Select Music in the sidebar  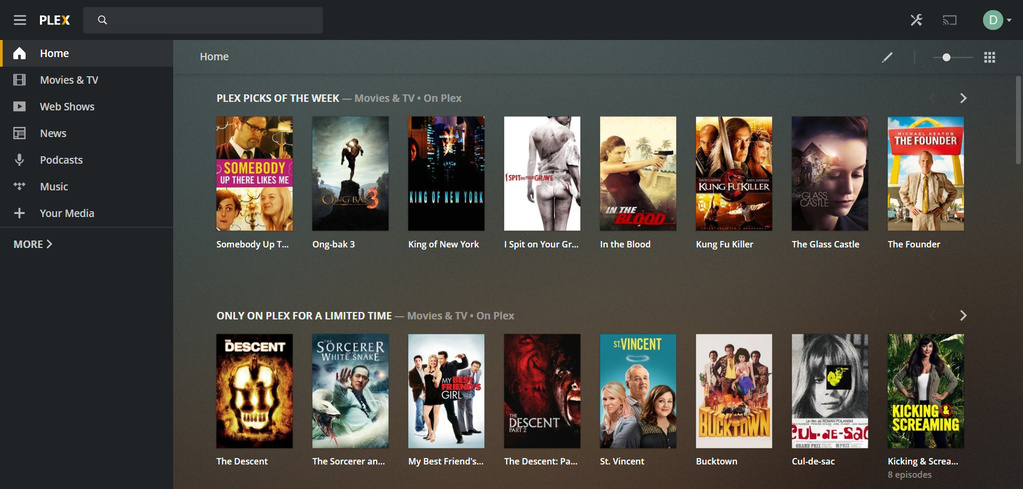(x=87, y=186)
